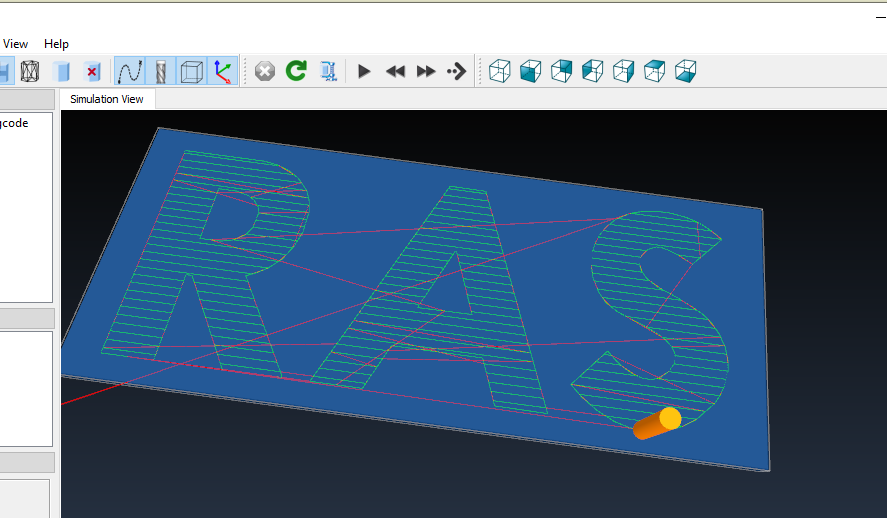
Task: Toggle the stock bounding box display
Action: [191, 71]
